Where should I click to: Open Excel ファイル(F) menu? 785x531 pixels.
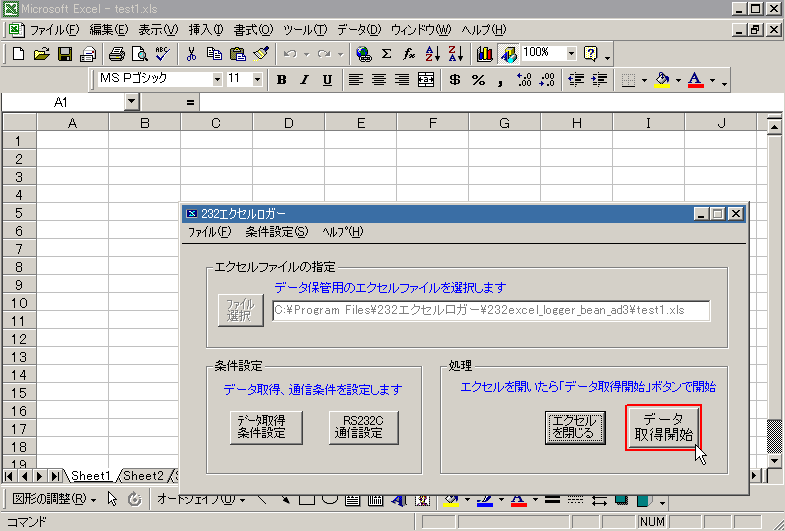tap(54, 30)
